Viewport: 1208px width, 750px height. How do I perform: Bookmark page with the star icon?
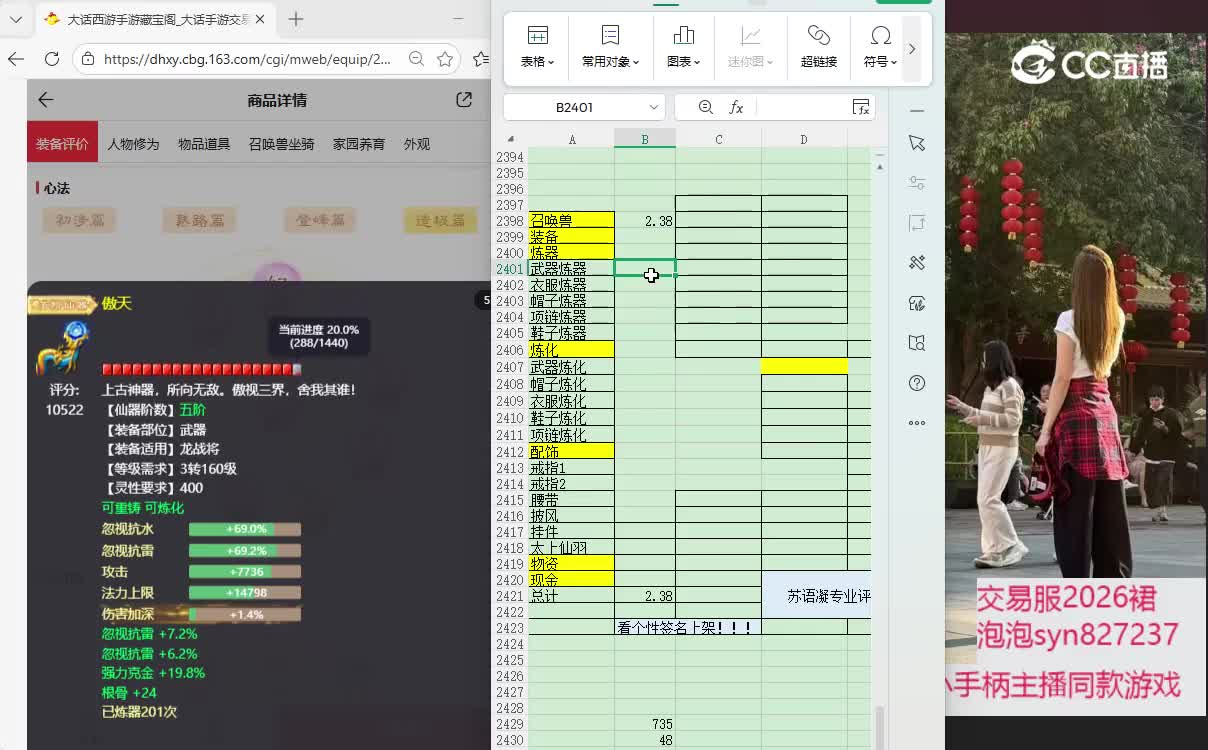click(x=445, y=59)
